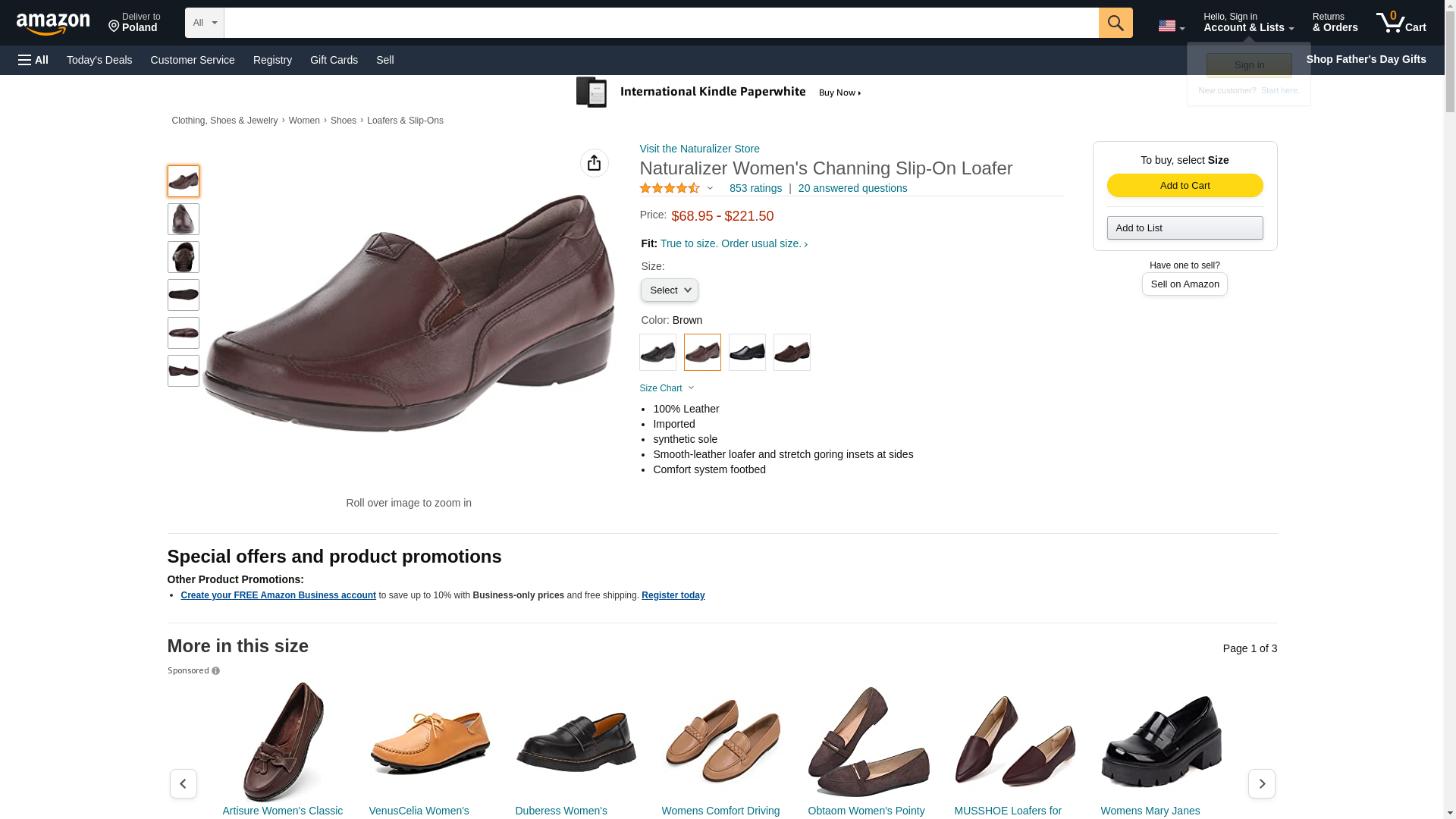This screenshot has height=819, width=1456.
Task: Click the search text field
Action: click(660, 23)
